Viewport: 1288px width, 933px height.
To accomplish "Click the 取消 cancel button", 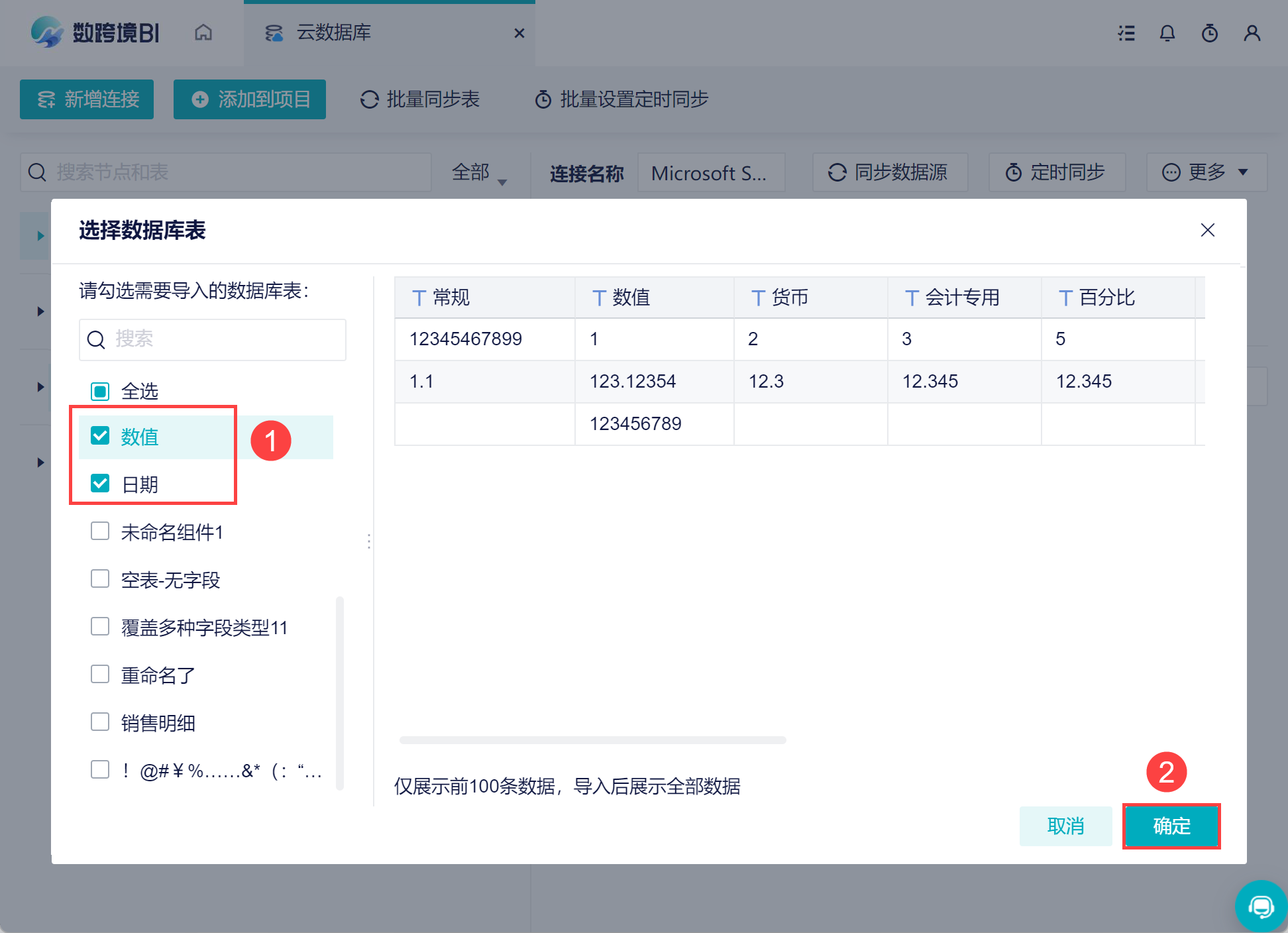I will (x=1065, y=826).
